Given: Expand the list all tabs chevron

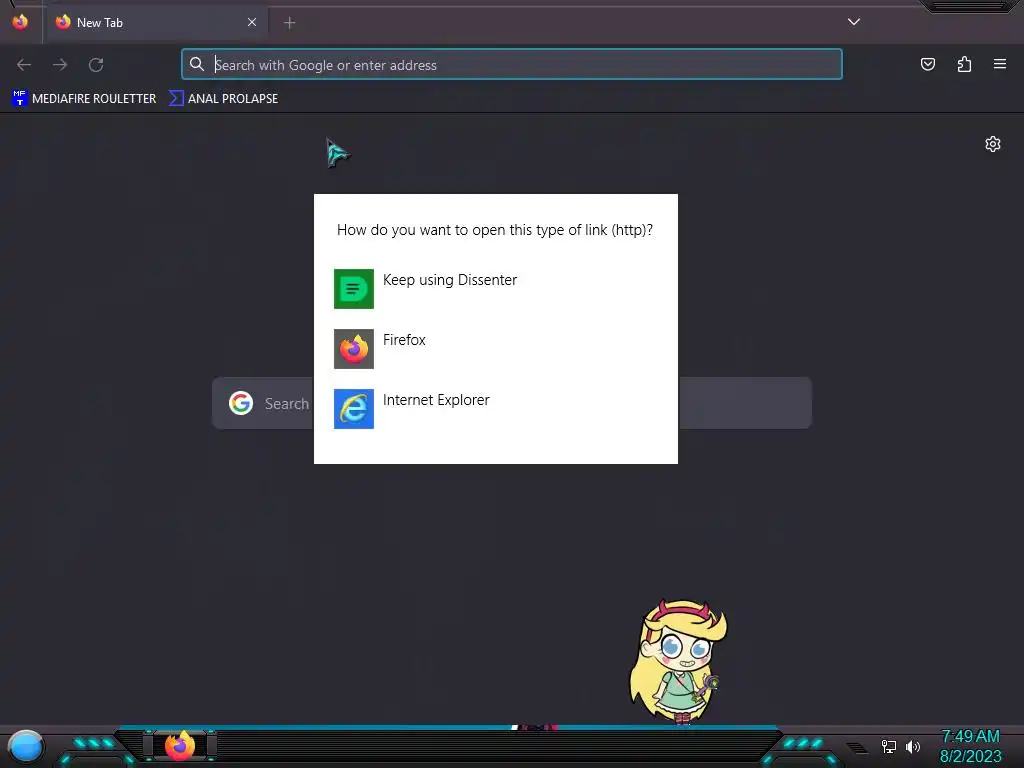Looking at the screenshot, I should coord(854,22).
